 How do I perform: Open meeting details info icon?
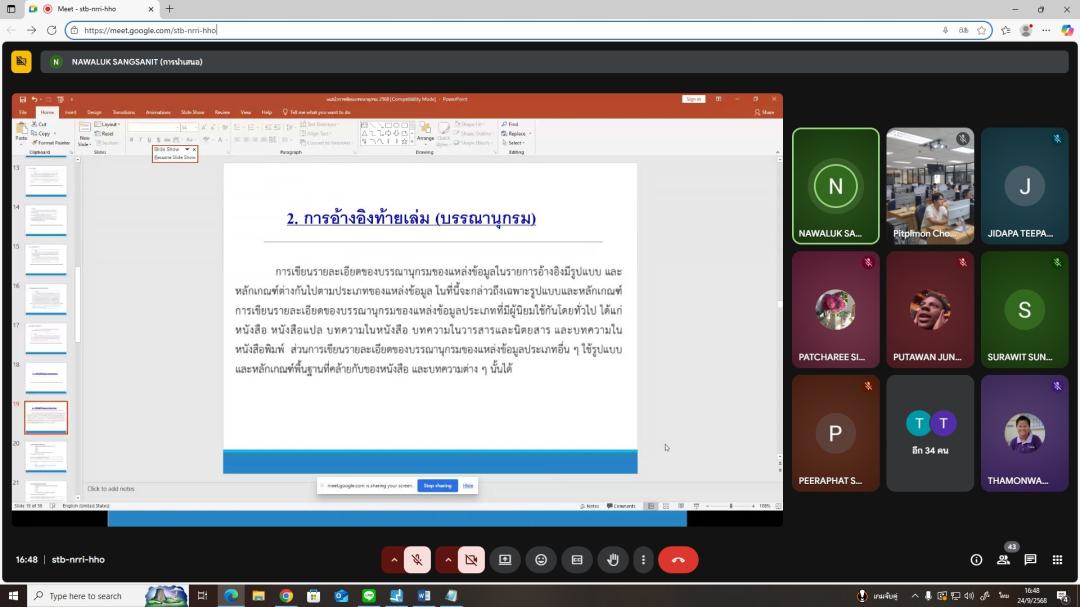point(976,560)
